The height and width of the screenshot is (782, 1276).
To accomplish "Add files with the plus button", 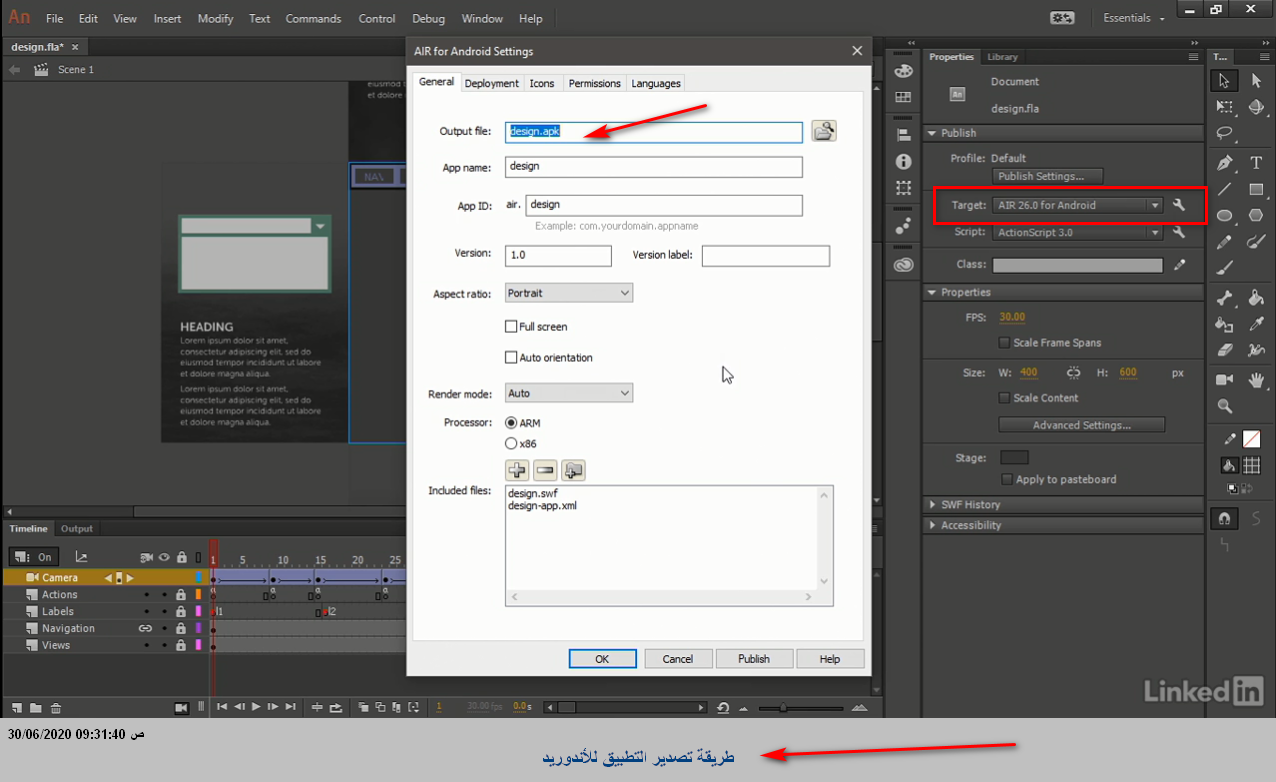I will (x=517, y=469).
